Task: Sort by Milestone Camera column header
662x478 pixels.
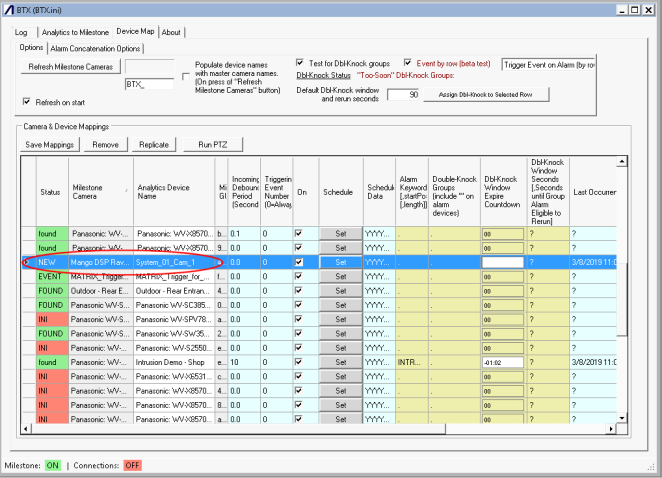Action: coord(101,192)
